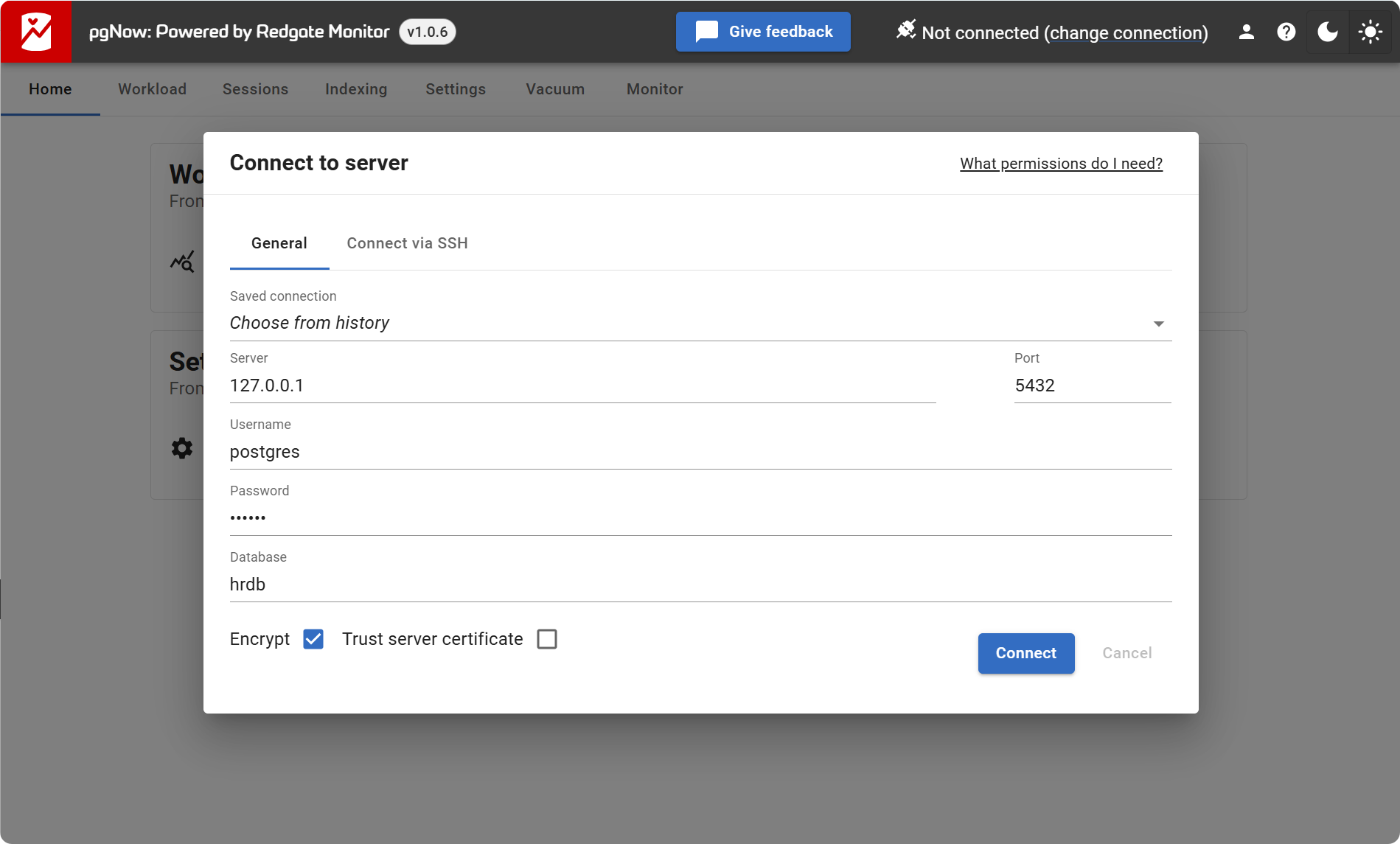Switch to the General tab

(279, 243)
